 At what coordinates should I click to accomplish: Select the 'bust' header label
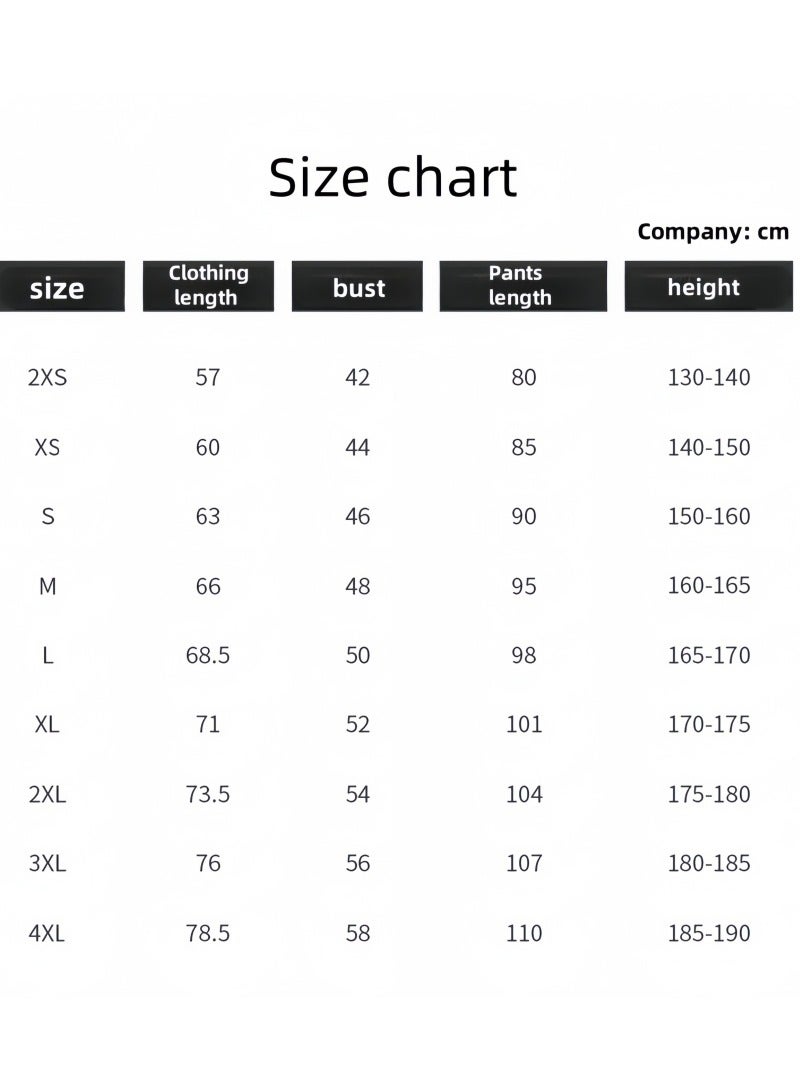[359, 288]
